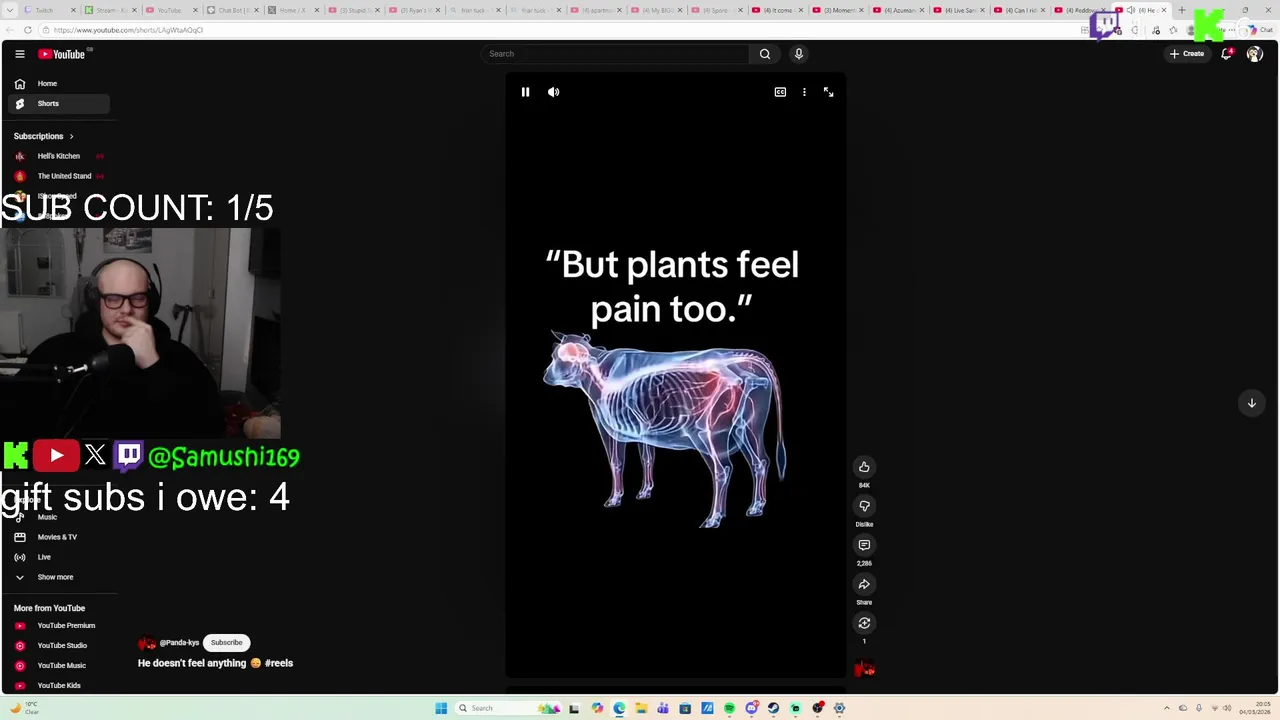The width and height of the screenshot is (1280, 720).
Task: Click the Windows taskbar search box
Action: click(510, 708)
